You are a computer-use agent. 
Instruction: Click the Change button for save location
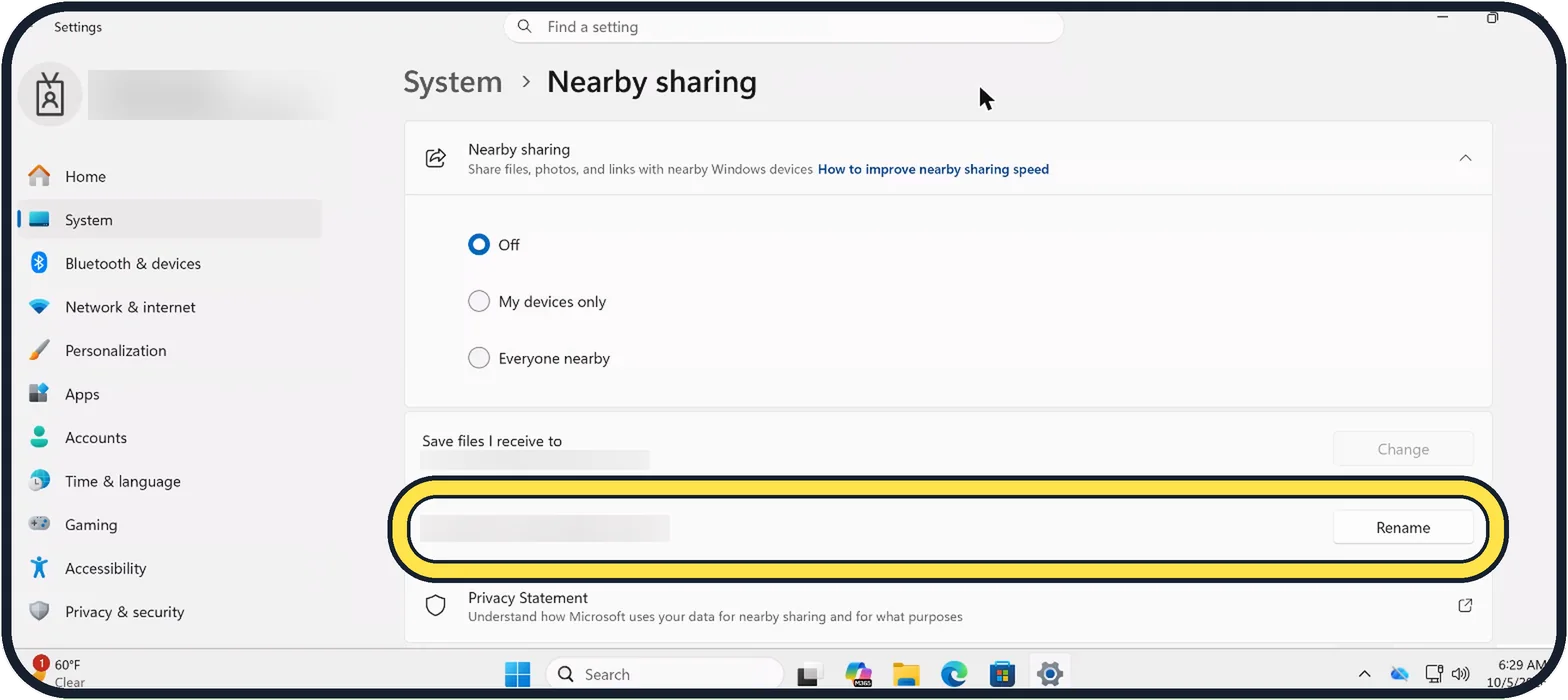[1403, 449]
